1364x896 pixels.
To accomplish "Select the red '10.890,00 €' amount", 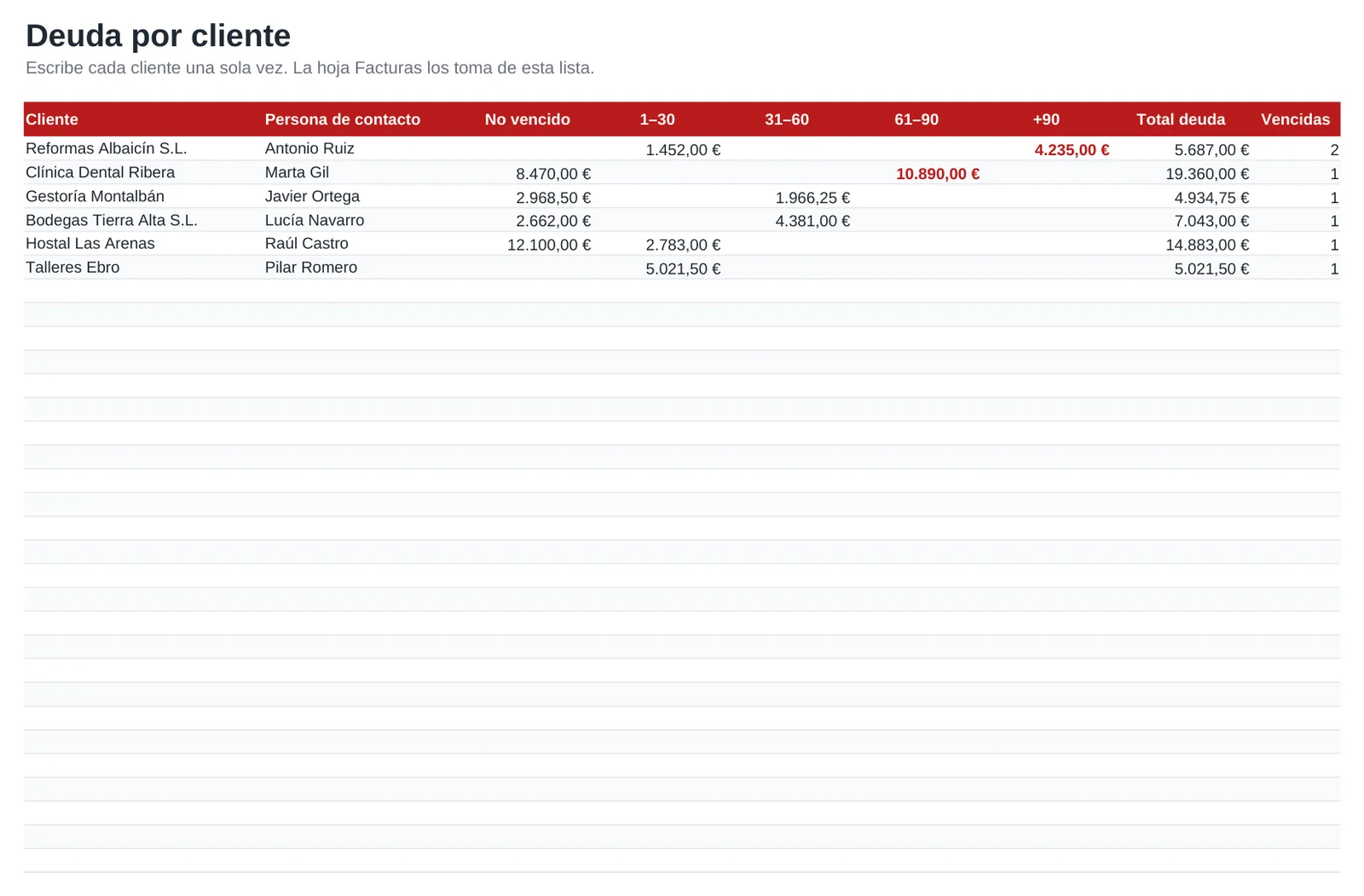I will tap(938, 174).
